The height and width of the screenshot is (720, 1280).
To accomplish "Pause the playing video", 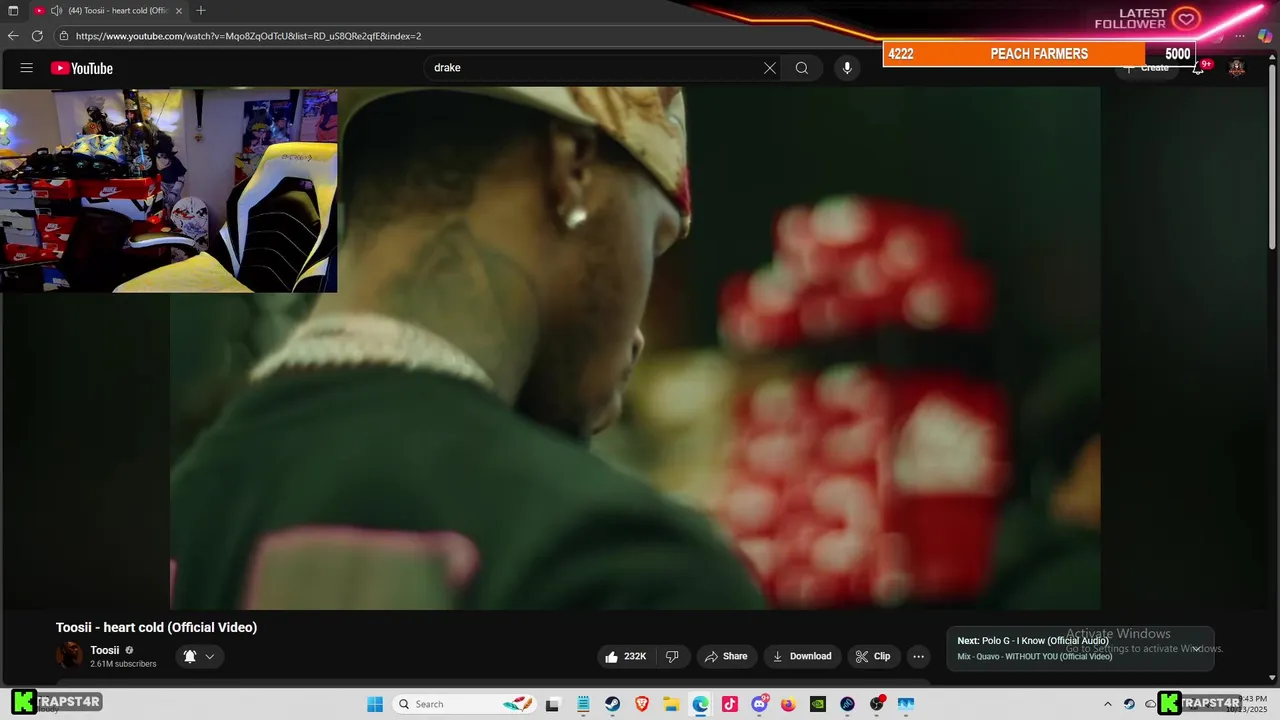I will click(635, 348).
